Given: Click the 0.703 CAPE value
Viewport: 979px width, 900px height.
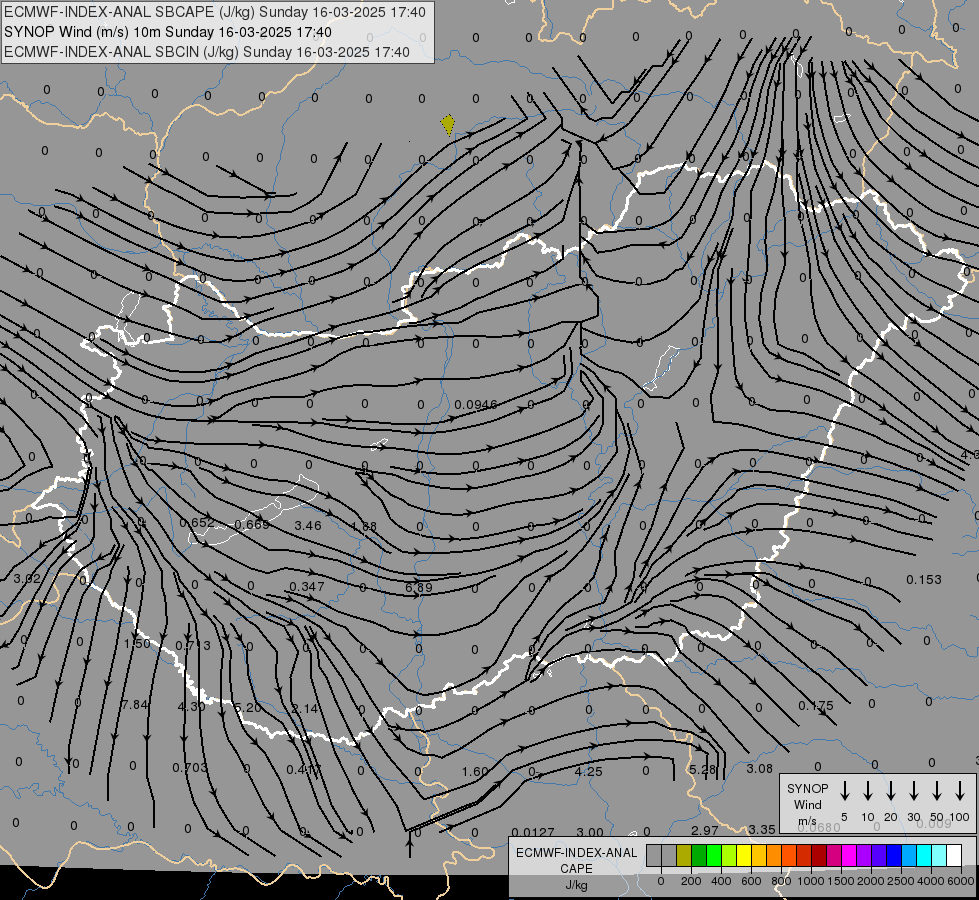Looking at the screenshot, I should (x=190, y=767).
